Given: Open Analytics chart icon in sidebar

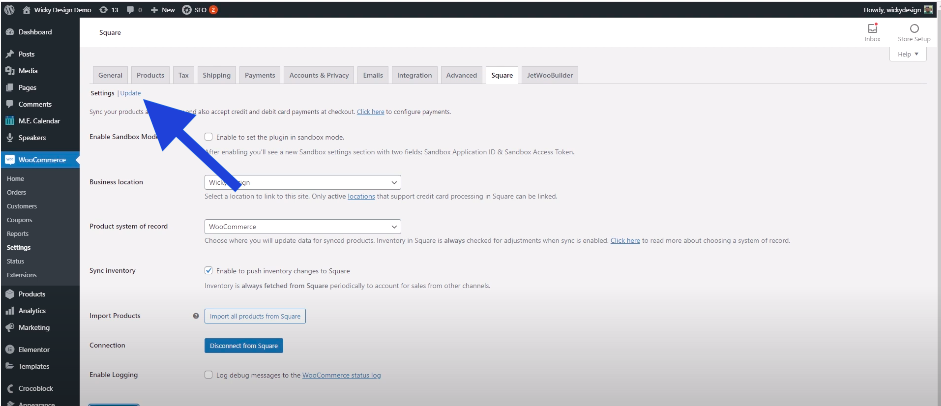Looking at the screenshot, I should pyautogui.click(x=9, y=311).
